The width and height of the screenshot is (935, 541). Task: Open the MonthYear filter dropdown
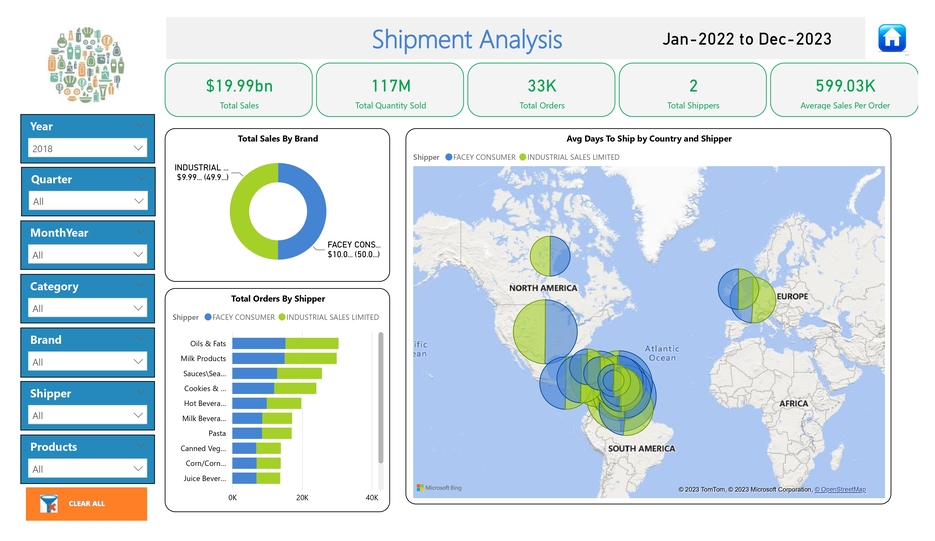[x=139, y=255]
